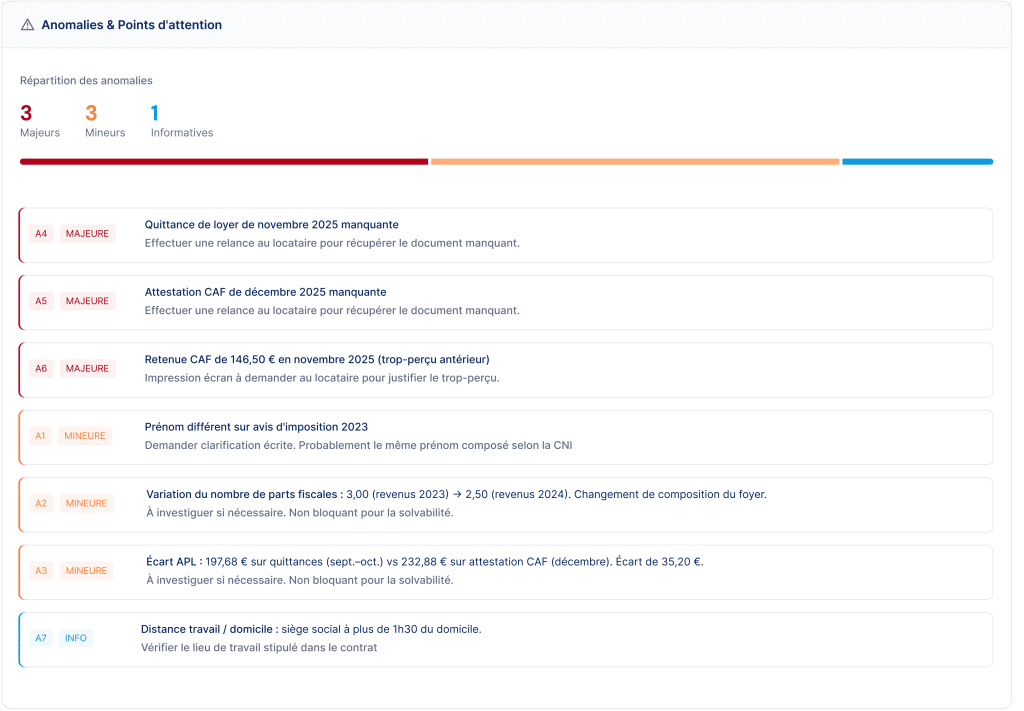
Task: Filter by Informatives anomaly count
Action: point(181,121)
